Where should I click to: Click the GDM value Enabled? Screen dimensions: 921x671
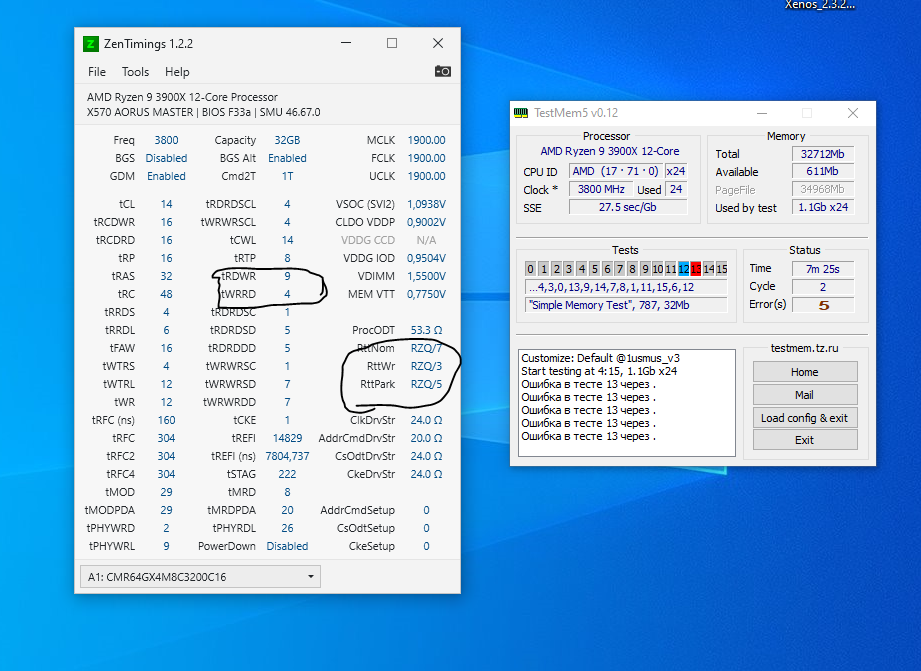click(166, 176)
